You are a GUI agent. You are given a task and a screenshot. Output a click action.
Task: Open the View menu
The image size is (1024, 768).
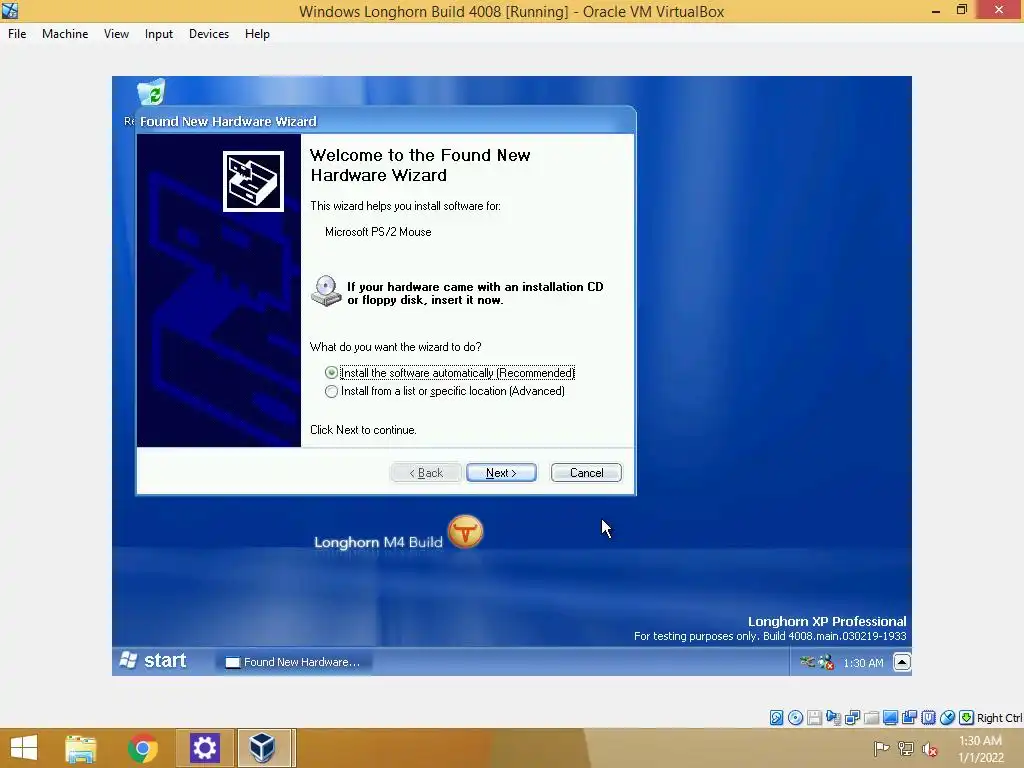[x=116, y=34]
